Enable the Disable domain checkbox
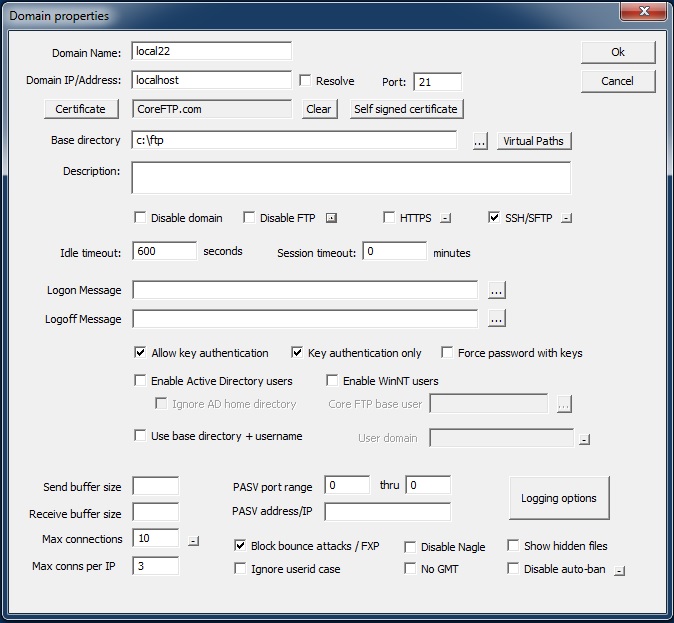The width and height of the screenshot is (674, 623). click(x=141, y=218)
